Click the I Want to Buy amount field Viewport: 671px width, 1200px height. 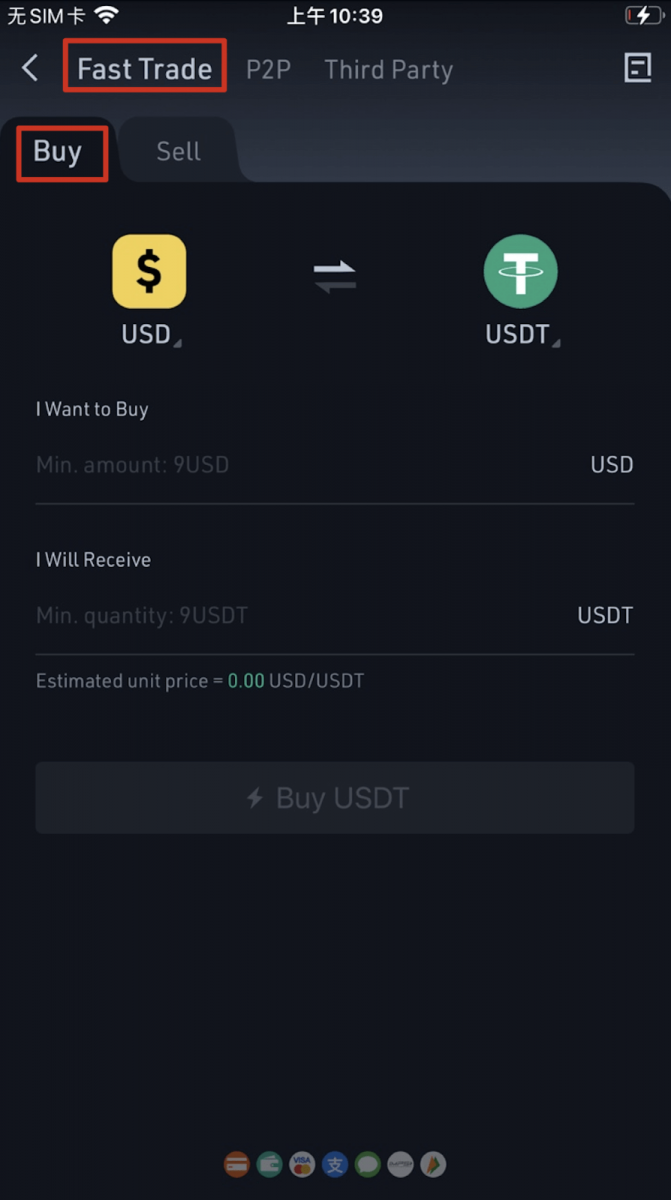[x=300, y=464]
